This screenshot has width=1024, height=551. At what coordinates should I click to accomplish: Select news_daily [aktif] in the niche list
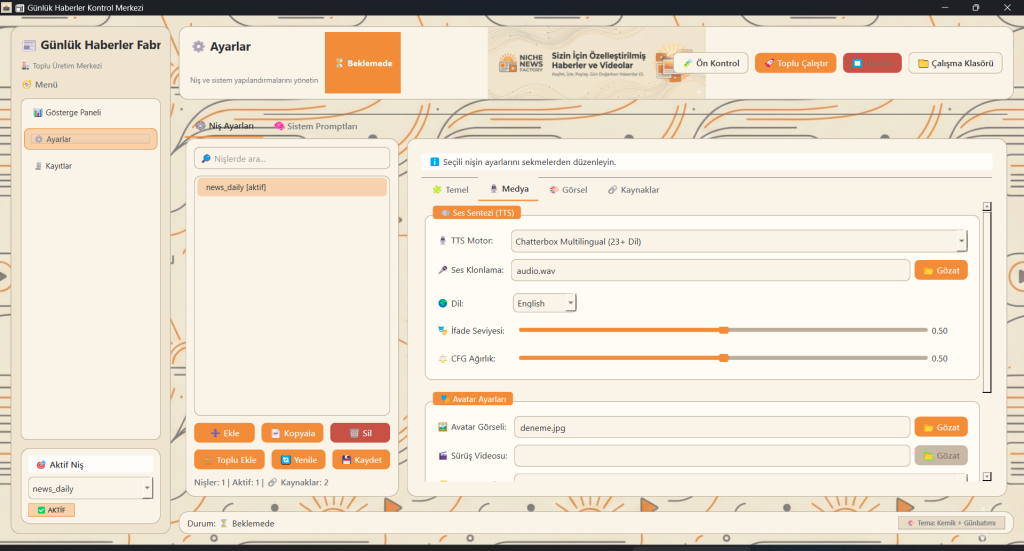point(292,187)
